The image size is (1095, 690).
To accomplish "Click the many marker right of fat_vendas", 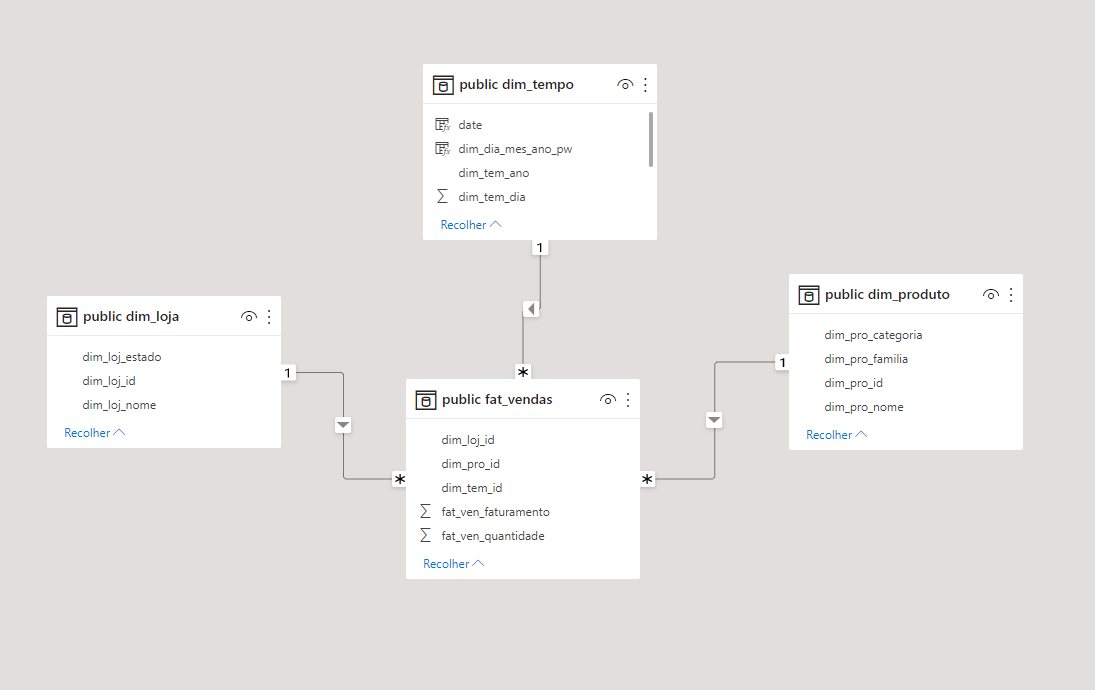I will coord(647,479).
